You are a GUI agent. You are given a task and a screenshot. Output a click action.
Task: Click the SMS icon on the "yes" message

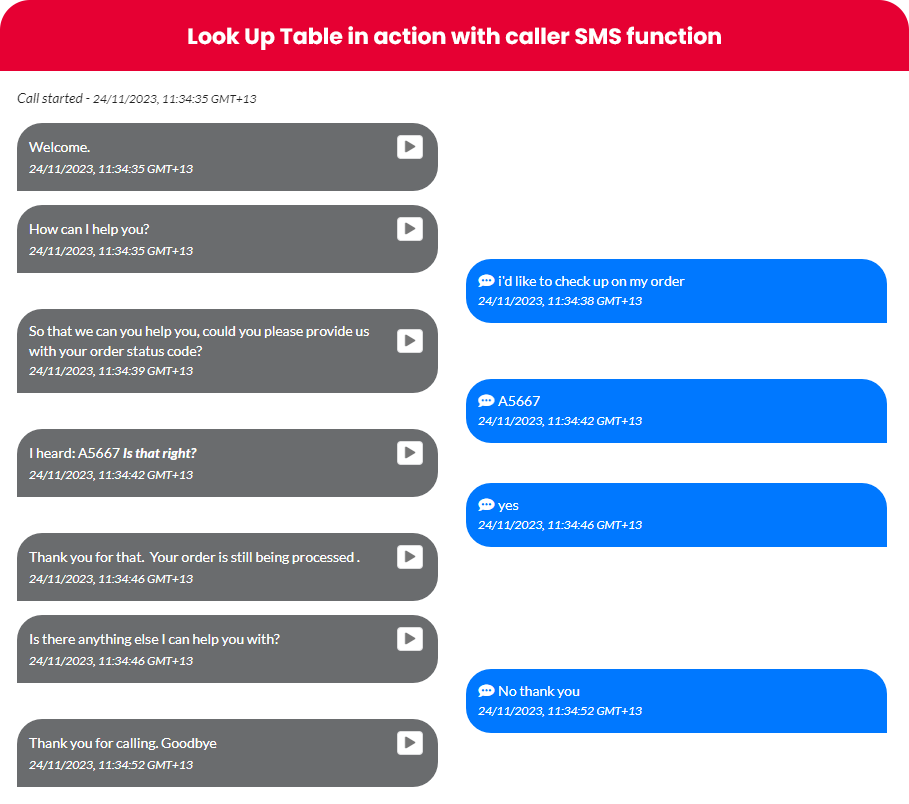(486, 504)
